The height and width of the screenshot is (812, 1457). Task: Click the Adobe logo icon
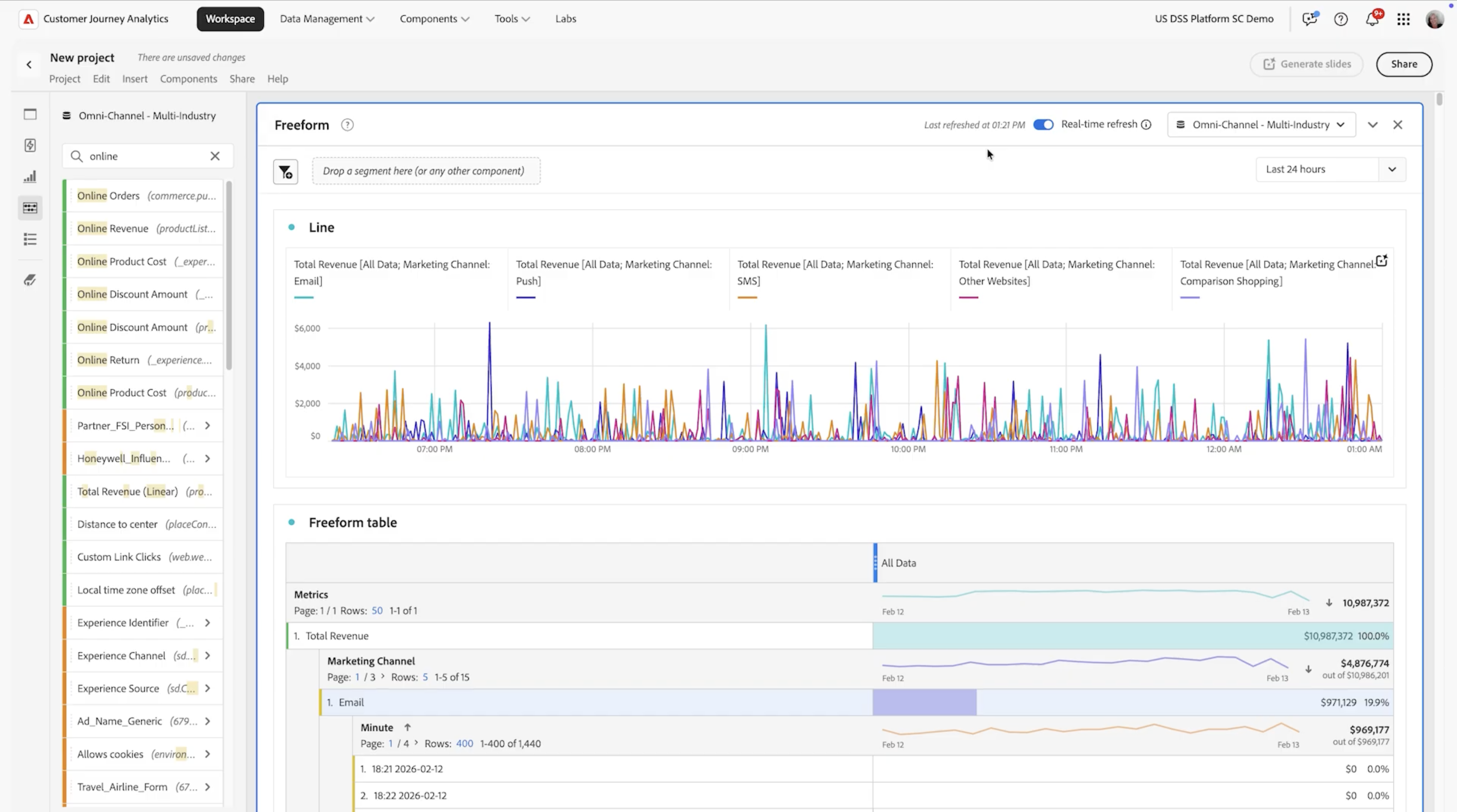coord(28,19)
